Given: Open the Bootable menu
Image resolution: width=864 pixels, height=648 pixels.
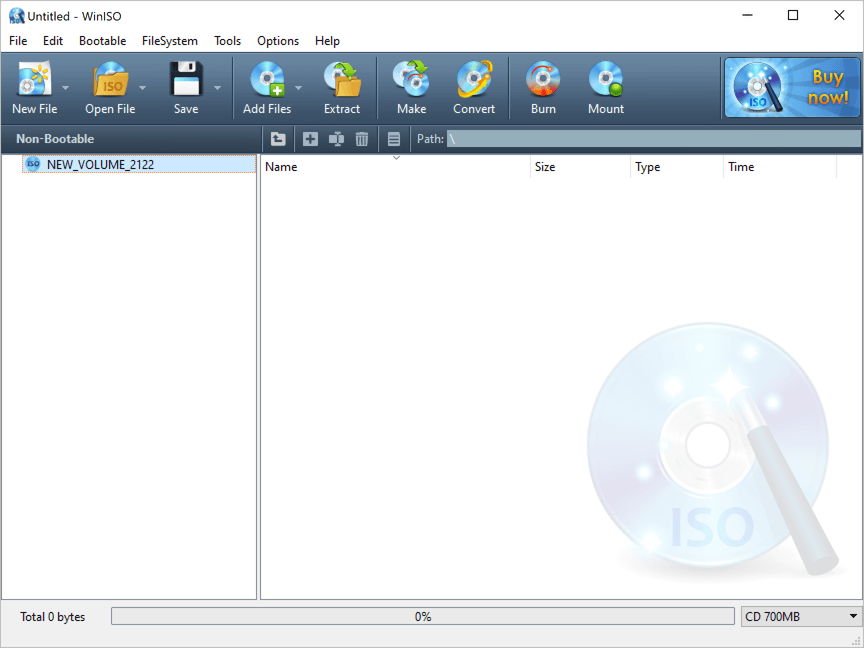Looking at the screenshot, I should pos(102,41).
